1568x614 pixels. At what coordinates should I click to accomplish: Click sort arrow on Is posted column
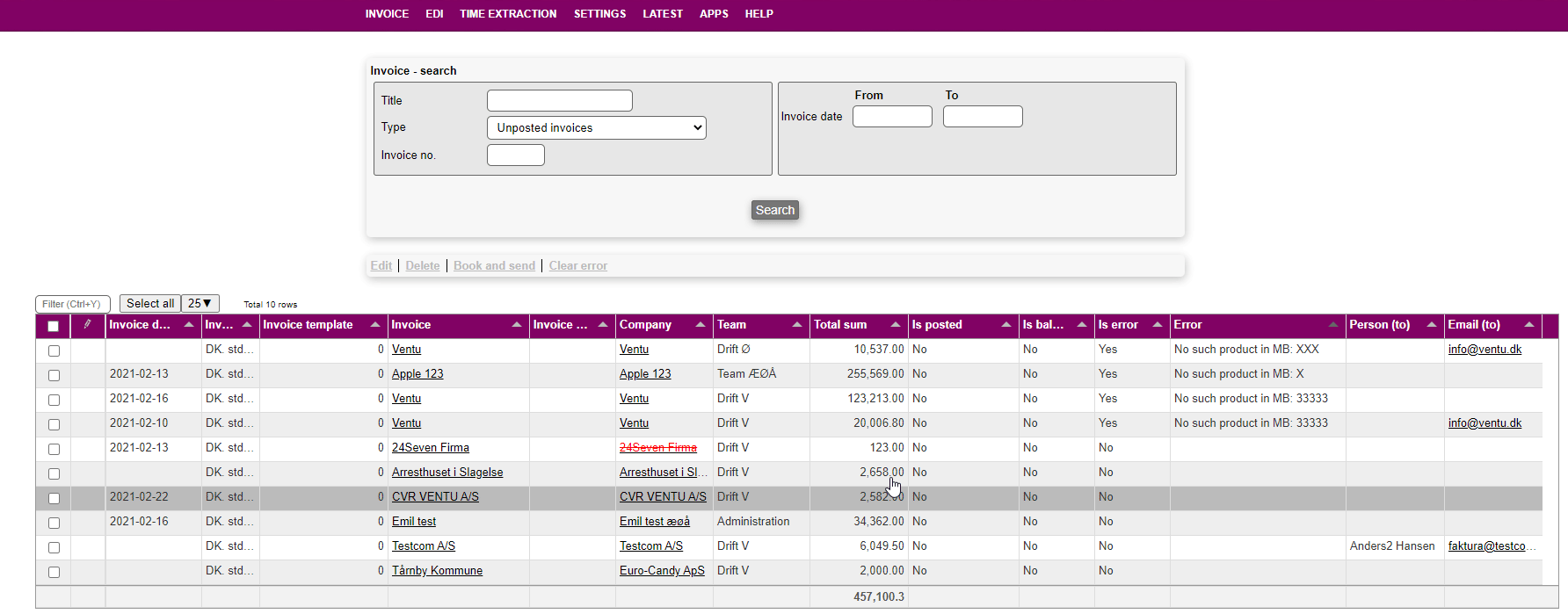(1006, 325)
